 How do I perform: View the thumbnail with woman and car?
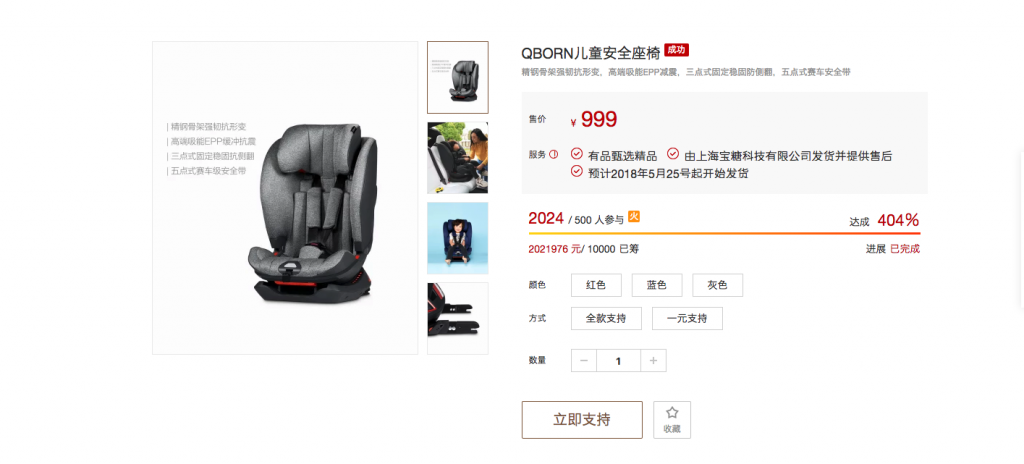pyautogui.click(x=458, y=157)
